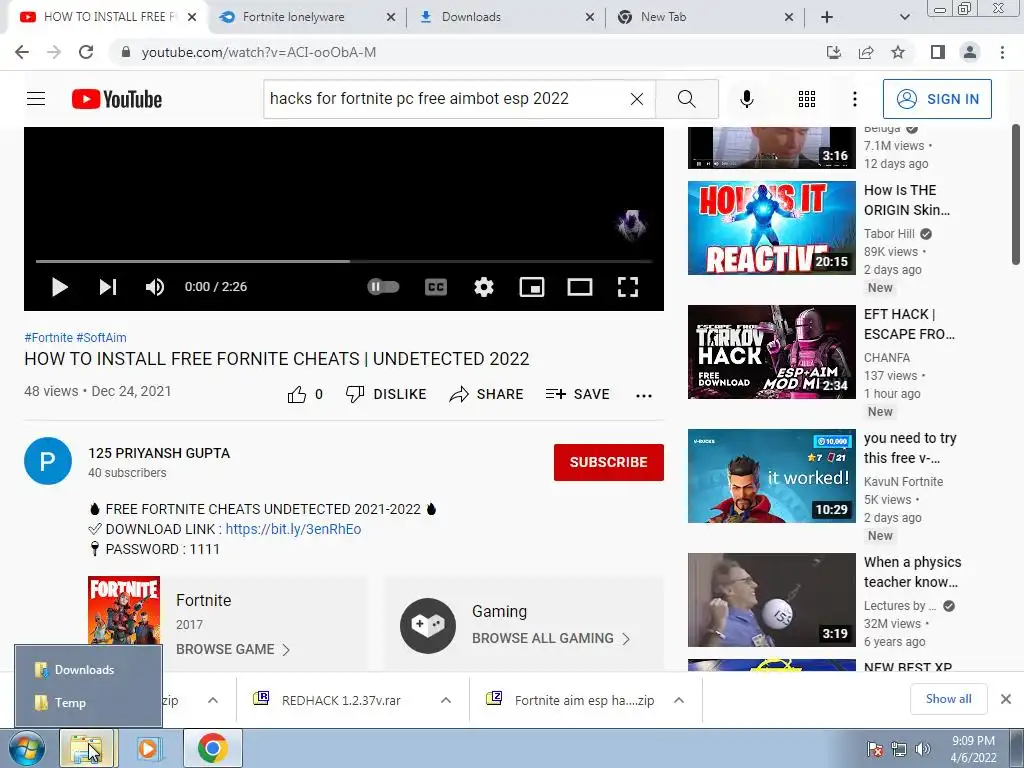Image resolution: width=1024 pixels, height=768 pixels.
Task: Go back with the browser back arrow
Action: tap(22, 52)
